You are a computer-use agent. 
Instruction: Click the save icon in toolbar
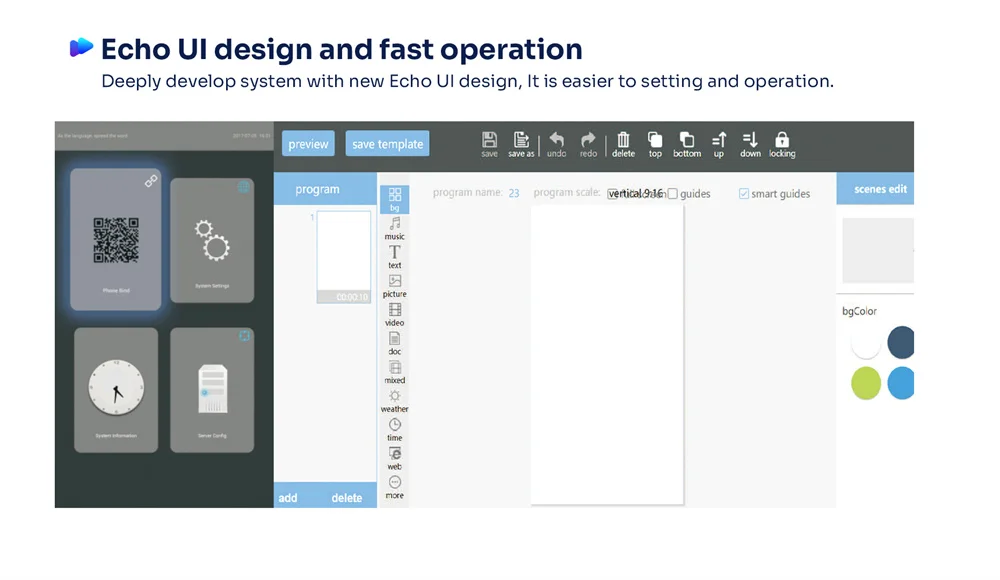(x=489, y=142)
